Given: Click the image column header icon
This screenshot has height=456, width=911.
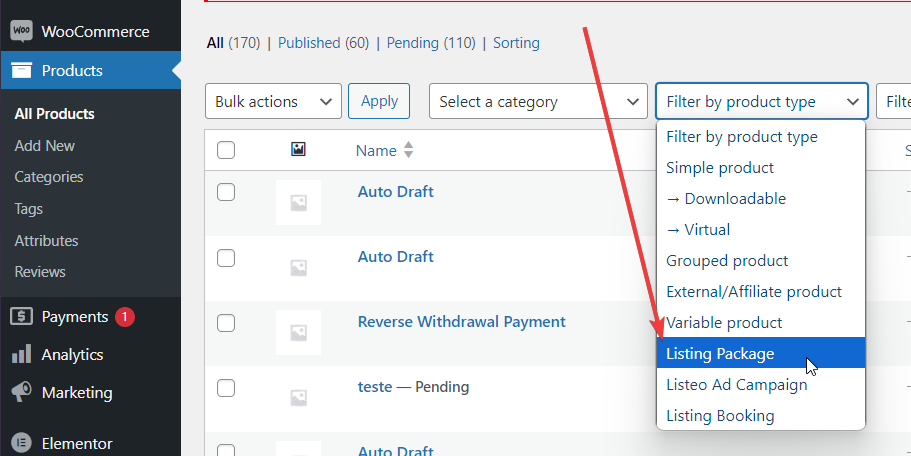Looking at the screenshot, I should [x=298, y=150].
